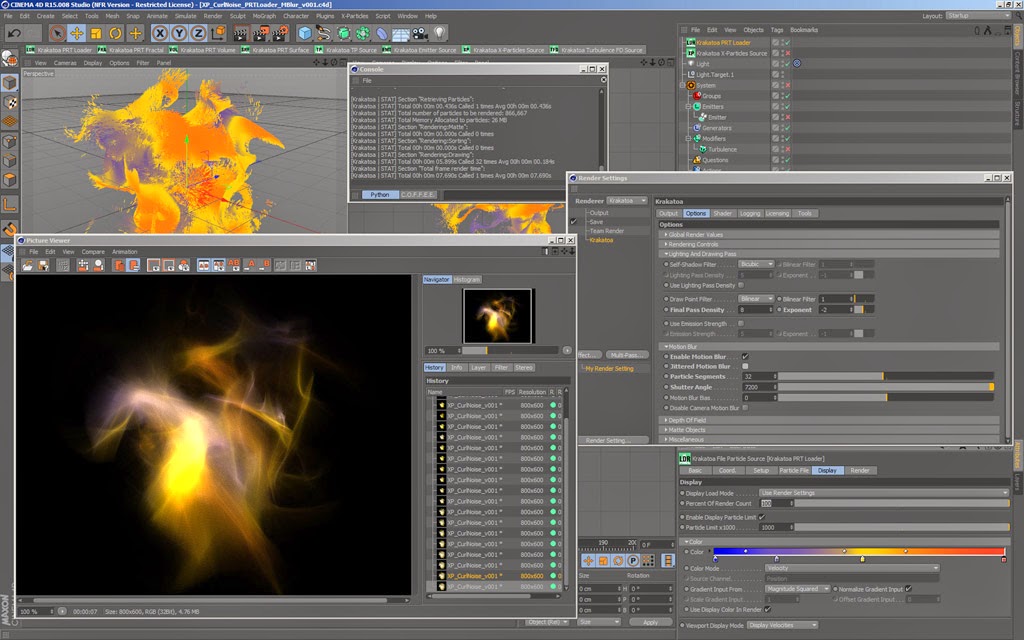This screenshot has width=1024, height=640.
Task: Click the Cube primitive icon
Action: point(305,33)
